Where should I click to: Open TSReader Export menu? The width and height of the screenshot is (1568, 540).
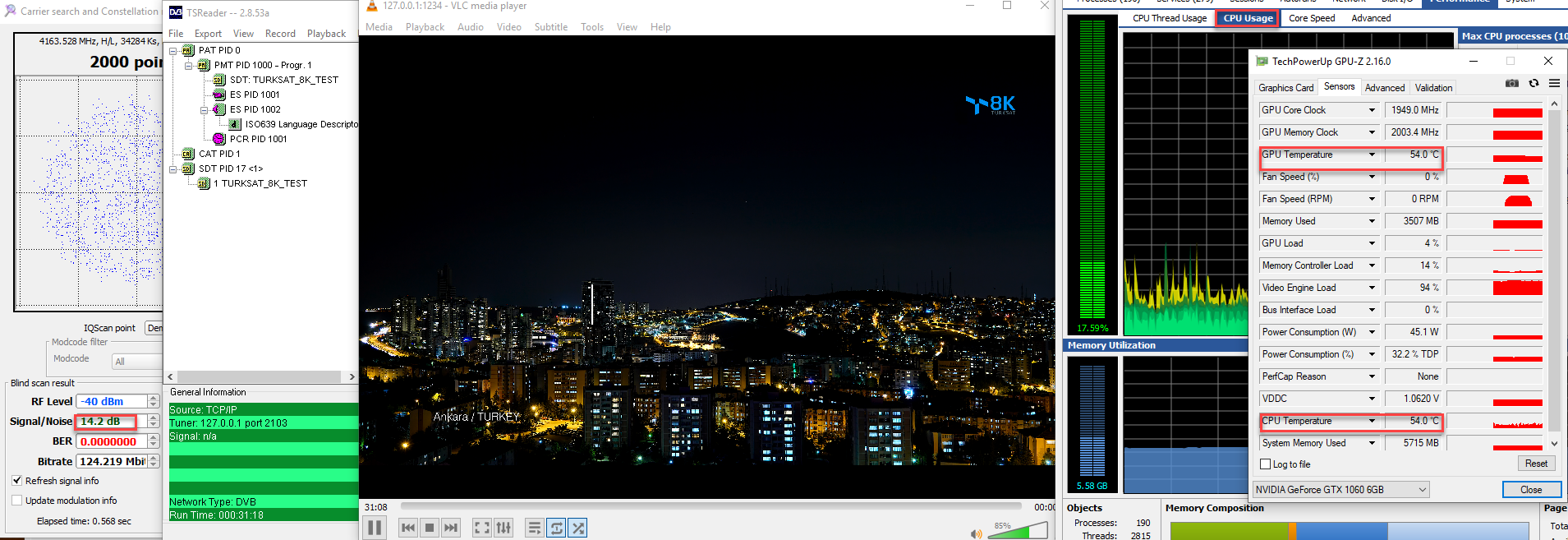click(208, 34)
